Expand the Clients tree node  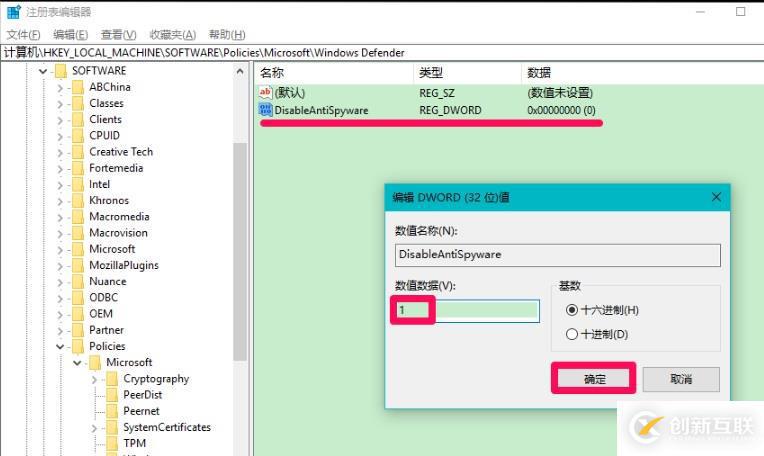(60, 120)
